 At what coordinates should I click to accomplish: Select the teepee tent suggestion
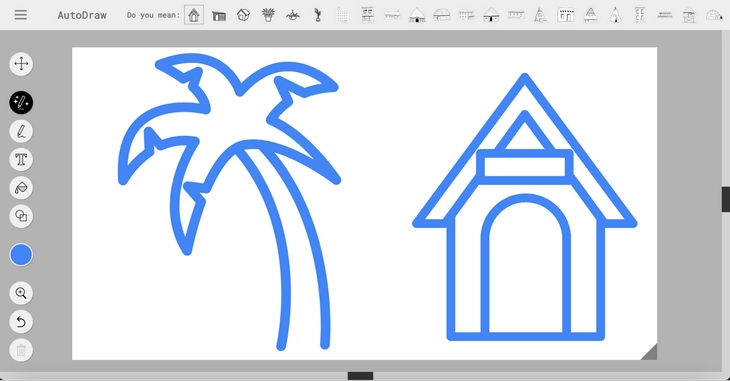(615, 15)
